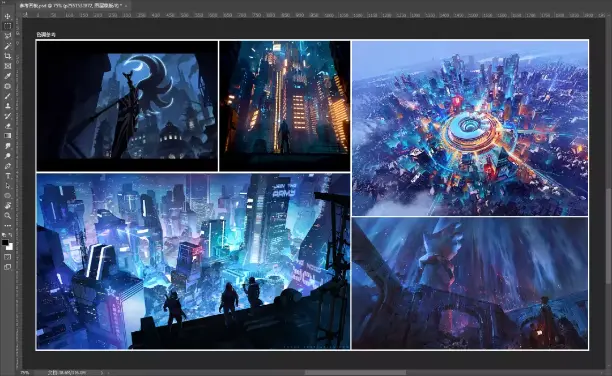
Task: Click the crescent moon silhouette reference image
Action: coord(127,106)
